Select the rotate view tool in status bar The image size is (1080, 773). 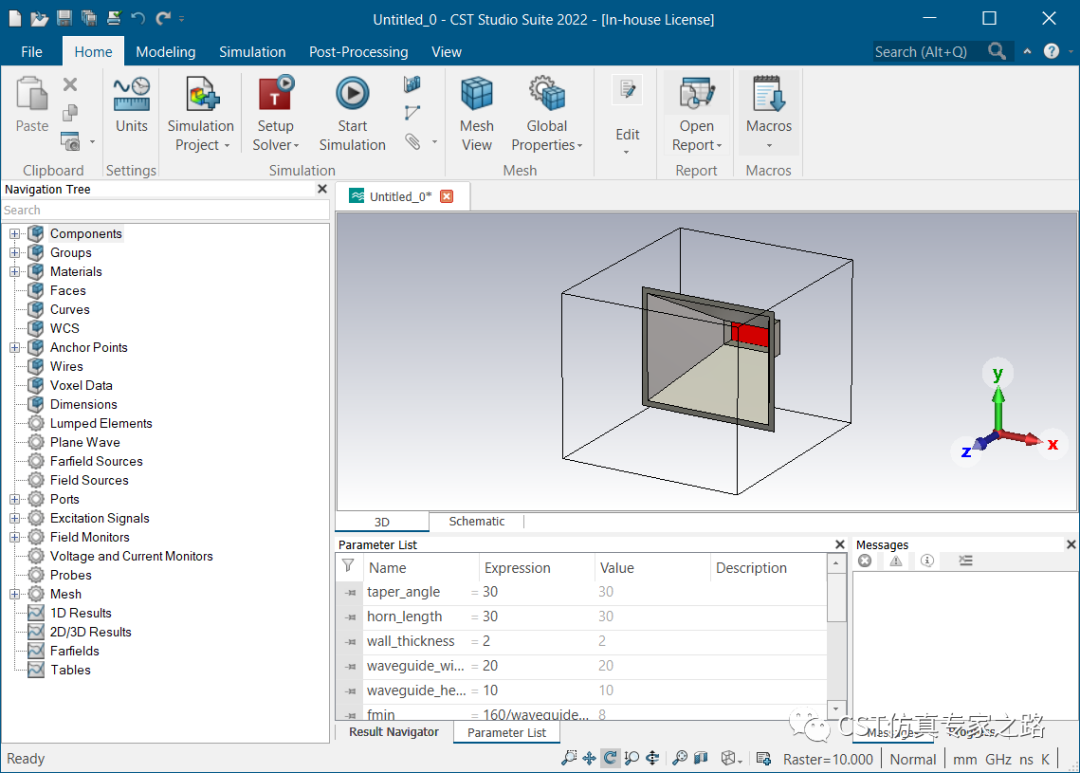click(x=610, y=759)
